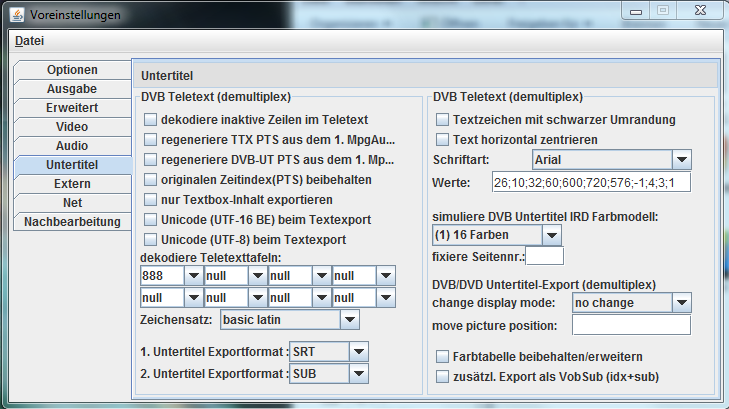Switch to the Optionen tab
The width and height of the screenshot is (729, 409).
click(x=72, y=70)
